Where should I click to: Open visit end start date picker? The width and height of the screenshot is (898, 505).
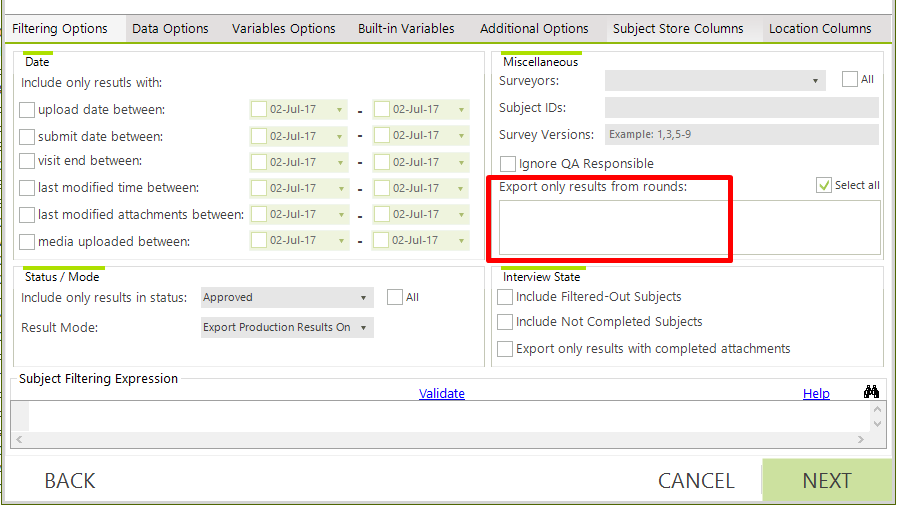tap(340, 163)
